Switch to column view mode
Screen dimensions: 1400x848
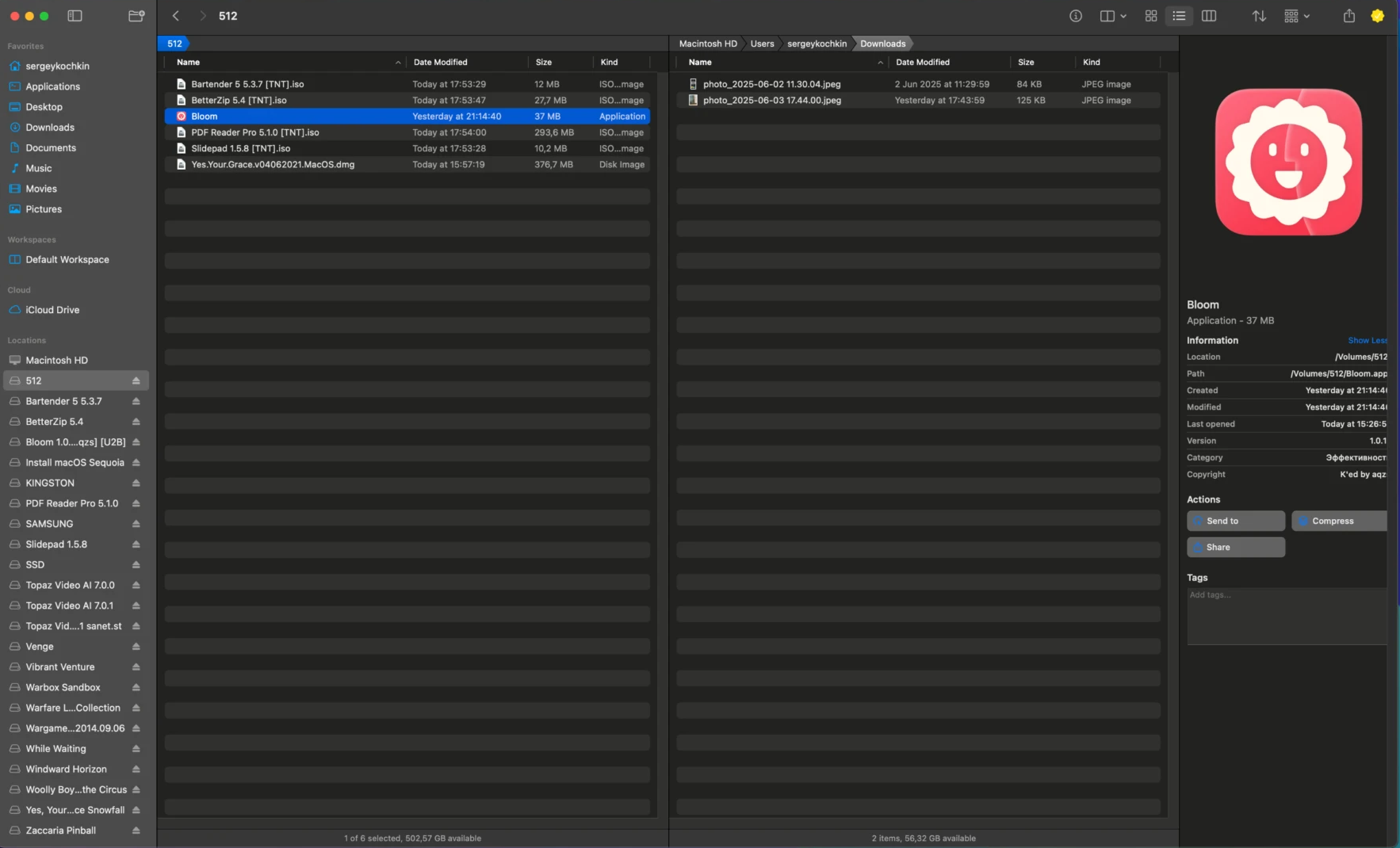pyautogui.click(x=1209, y=16)
